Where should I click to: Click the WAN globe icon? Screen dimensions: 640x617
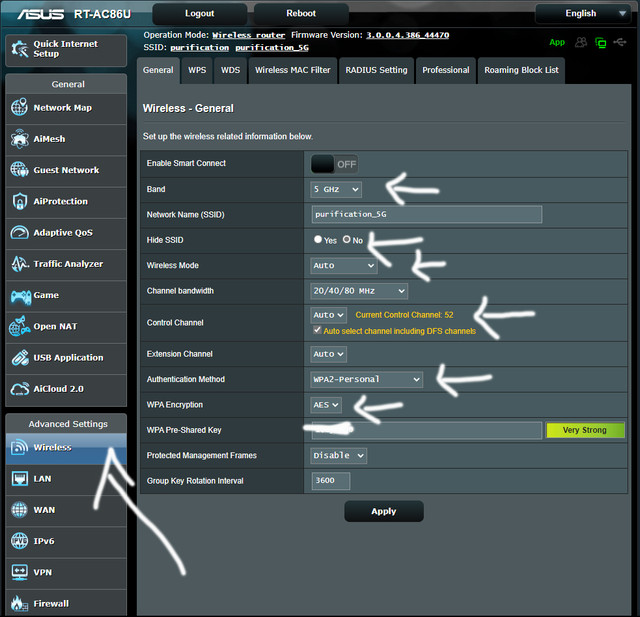[x=19, y=510]
